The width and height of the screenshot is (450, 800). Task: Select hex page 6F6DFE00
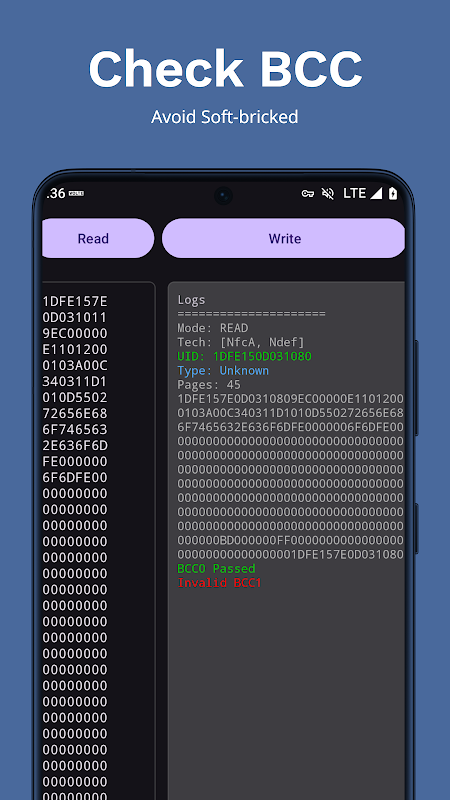(75, 478)
